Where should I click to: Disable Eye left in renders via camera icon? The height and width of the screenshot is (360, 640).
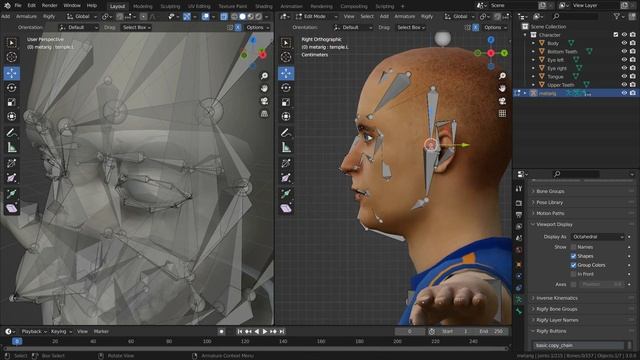632,60
